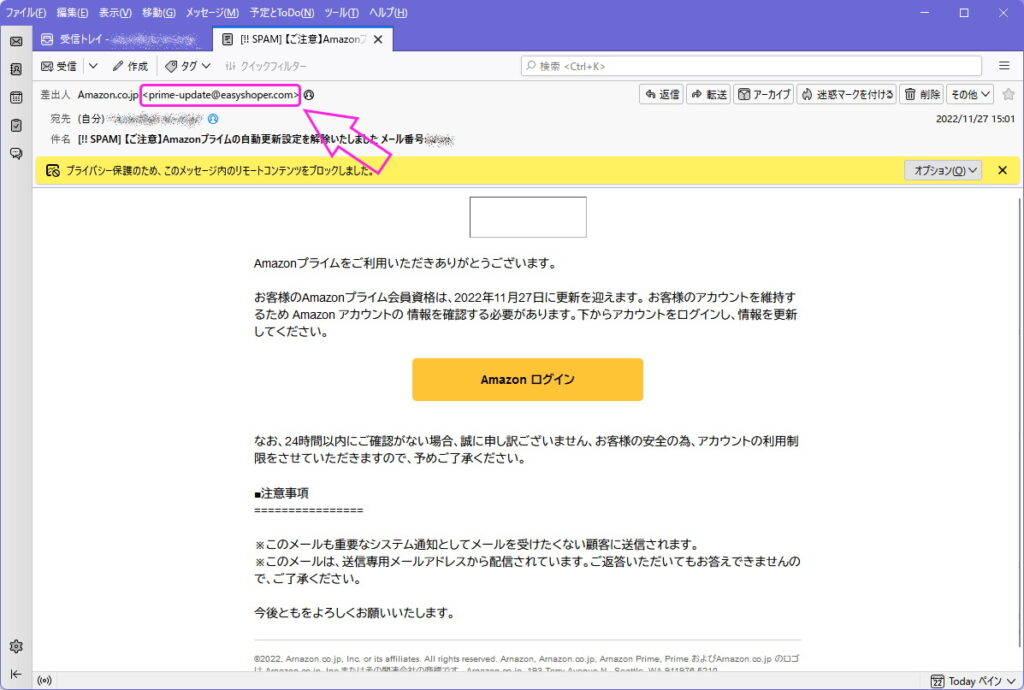Open the メッセージ menu
The width and height of the screenshot is (1024, 690).
(x=212, y=12)
